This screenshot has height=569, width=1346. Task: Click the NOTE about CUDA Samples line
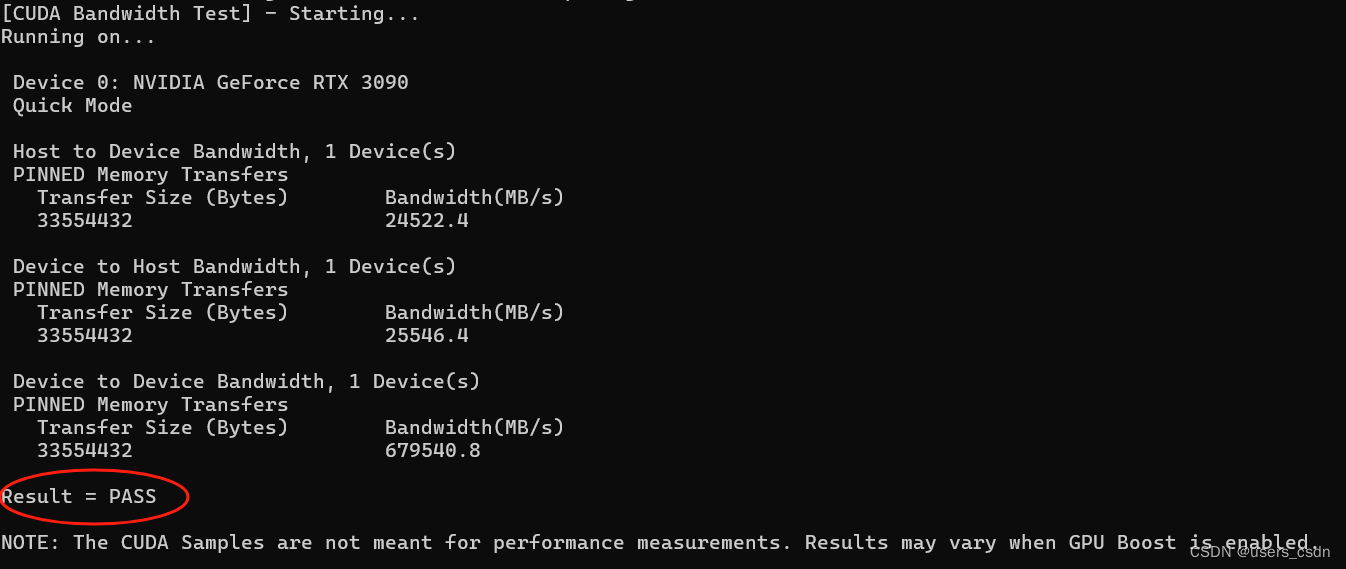click(655, 542)
